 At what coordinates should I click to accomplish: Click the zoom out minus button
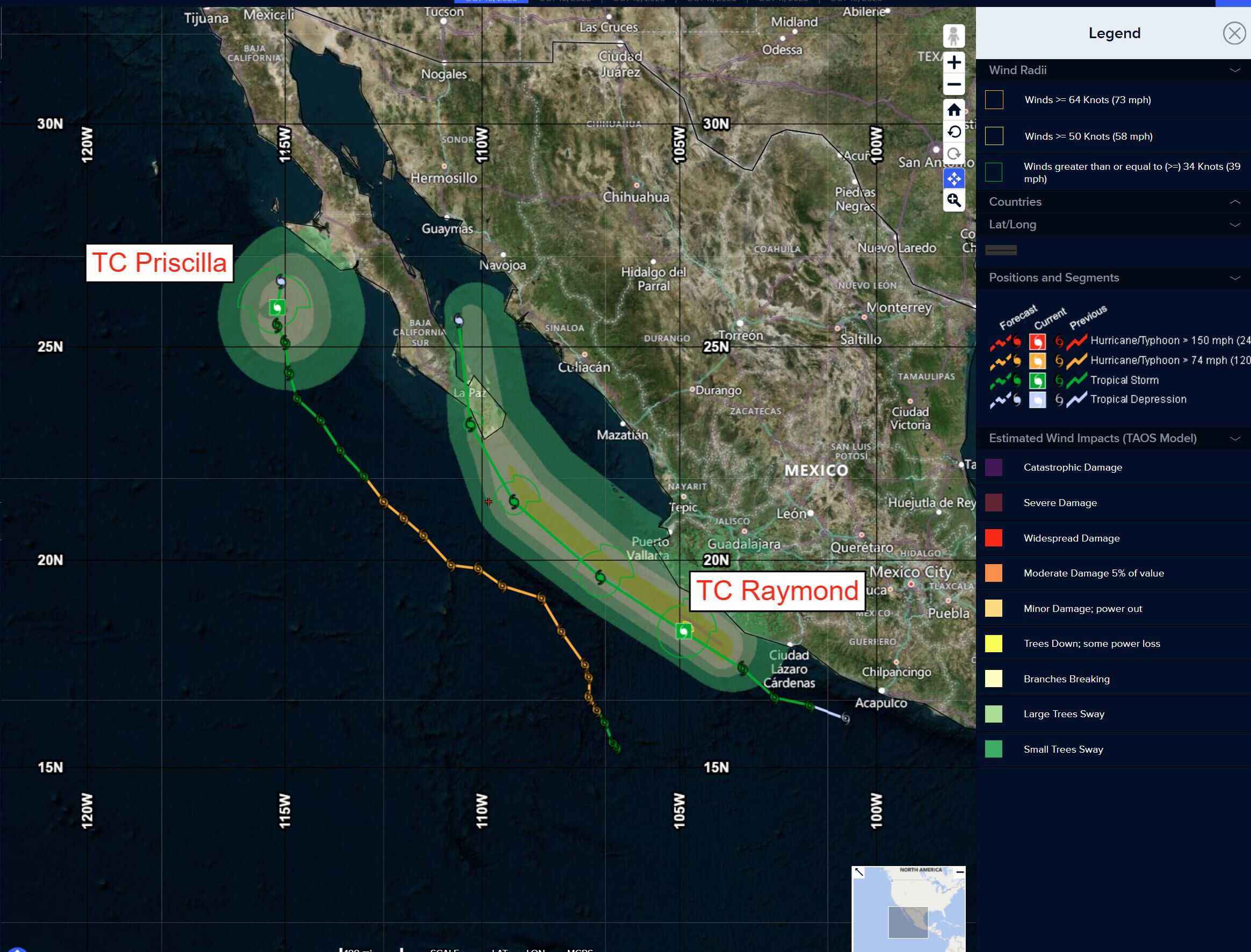click(954, 85)
